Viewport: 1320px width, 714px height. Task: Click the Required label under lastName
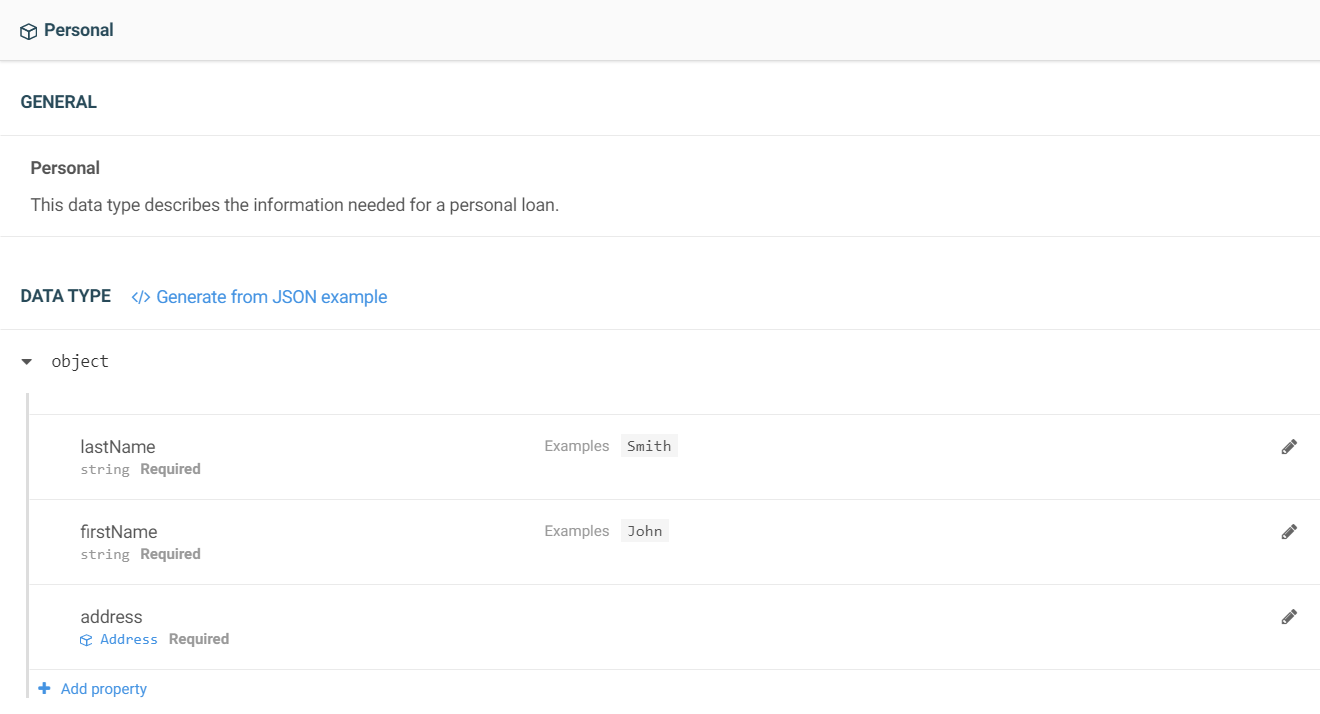tap(170, 469)
